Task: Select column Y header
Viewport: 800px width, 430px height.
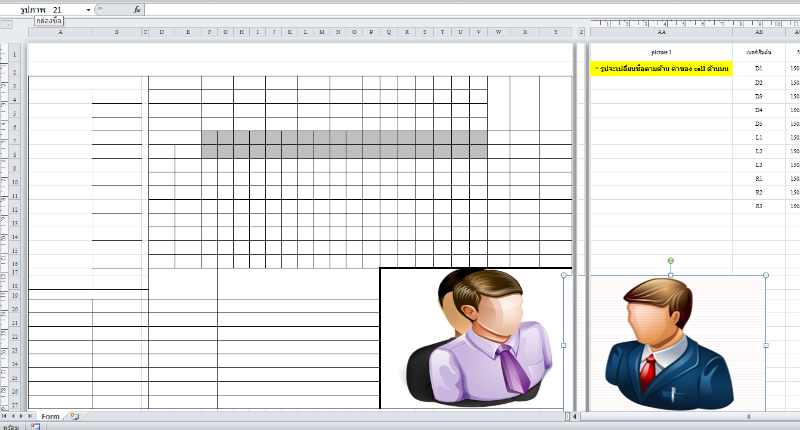Action: (x=556, y=32)
